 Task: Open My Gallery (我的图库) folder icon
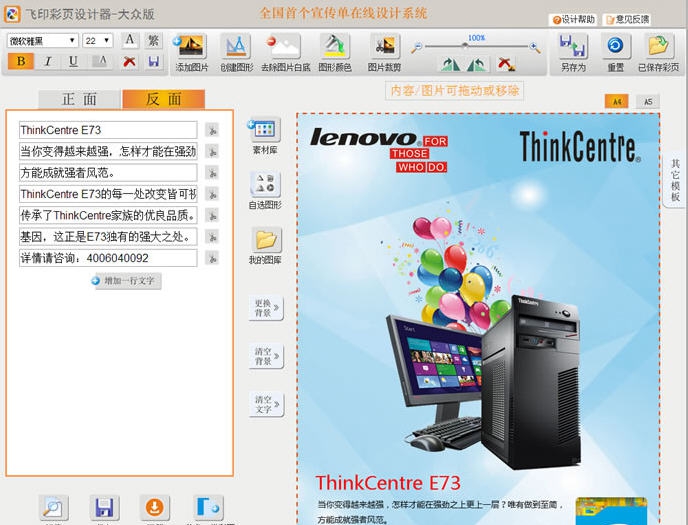266,239
